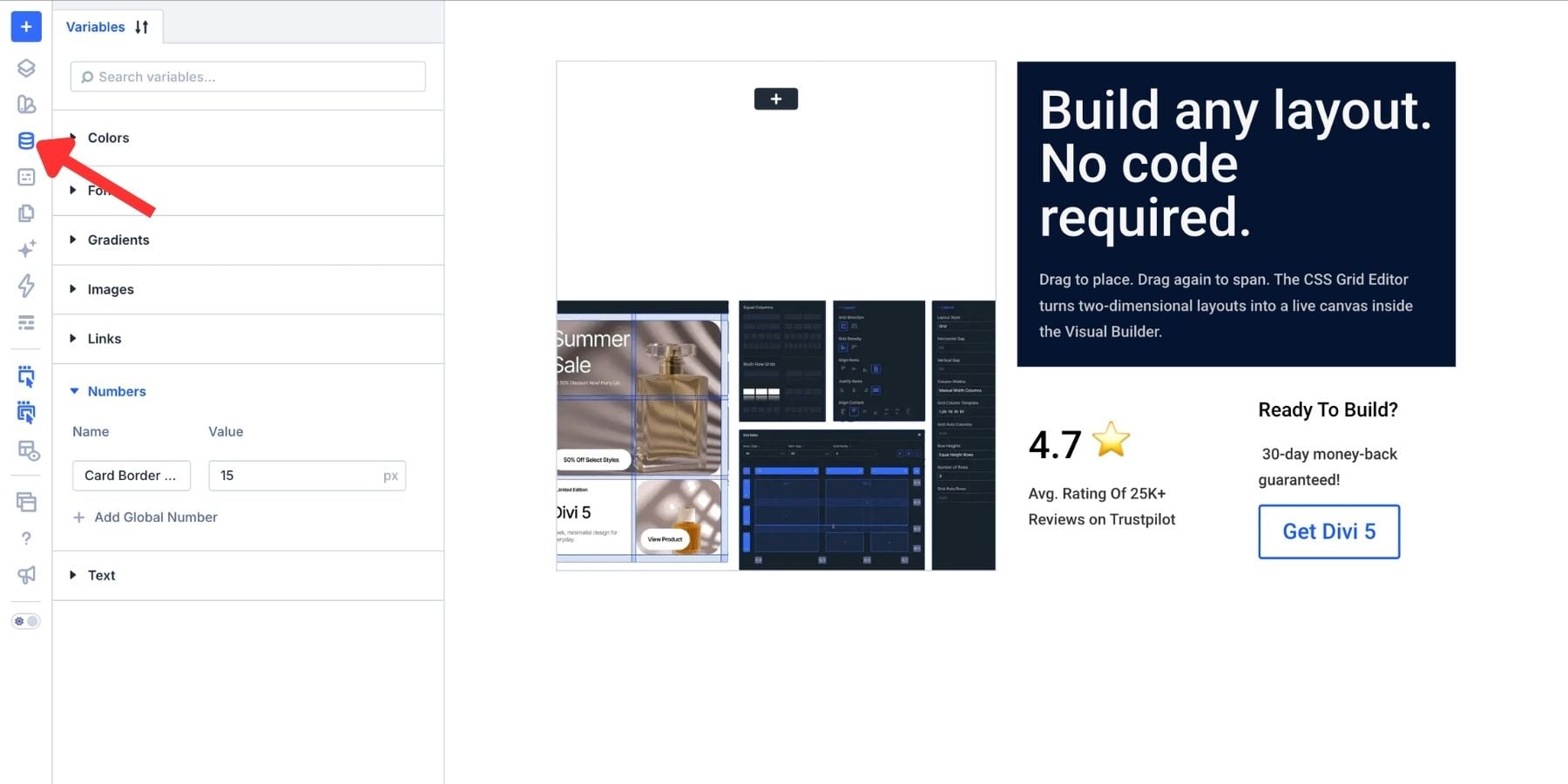Viewport: 1568px width, 784px height.
Task: Click the Search variables field
Action: (x=248, y=77)
